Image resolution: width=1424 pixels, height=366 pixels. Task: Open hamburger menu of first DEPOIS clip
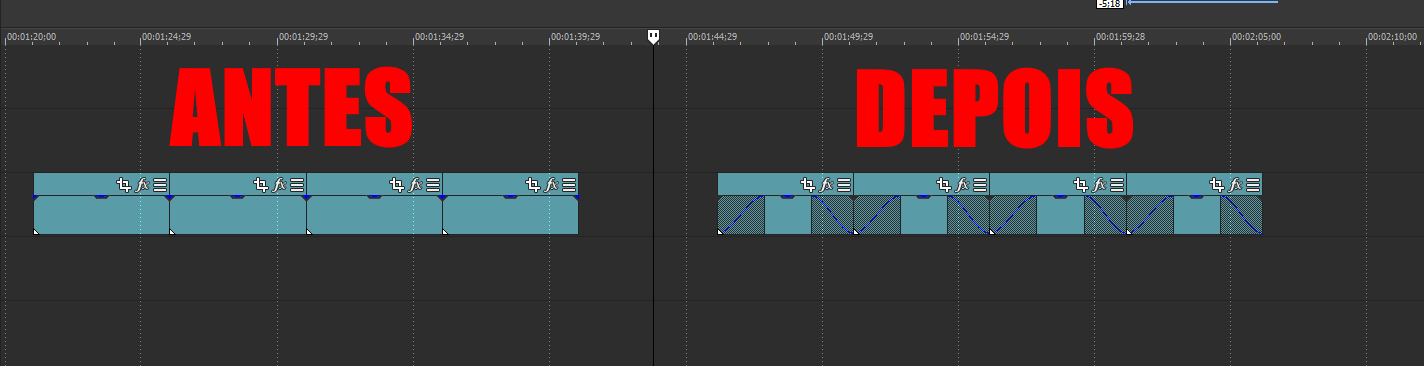tap(844, 185)
